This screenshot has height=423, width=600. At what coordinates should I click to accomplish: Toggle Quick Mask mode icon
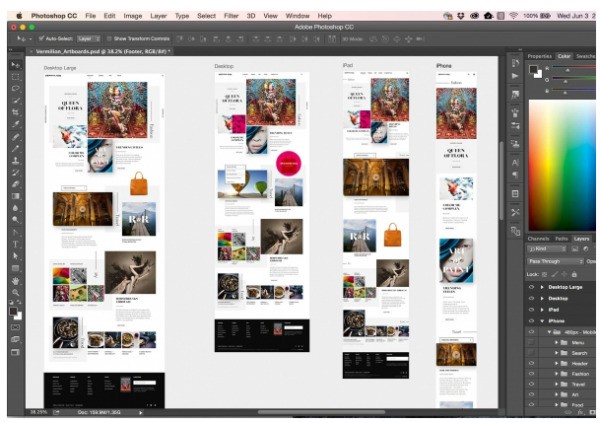coord(15,327)
